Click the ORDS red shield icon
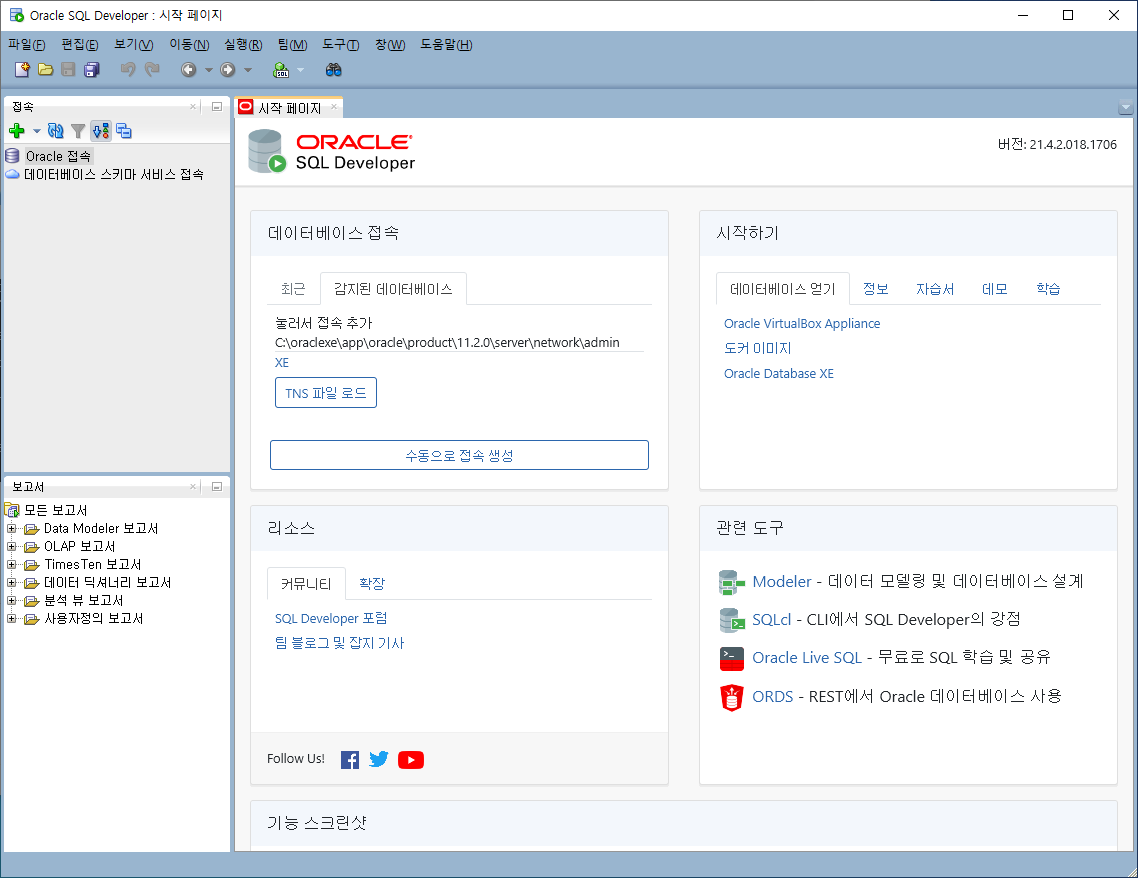This screenshot has width=1138, height=878. point(732,697)
